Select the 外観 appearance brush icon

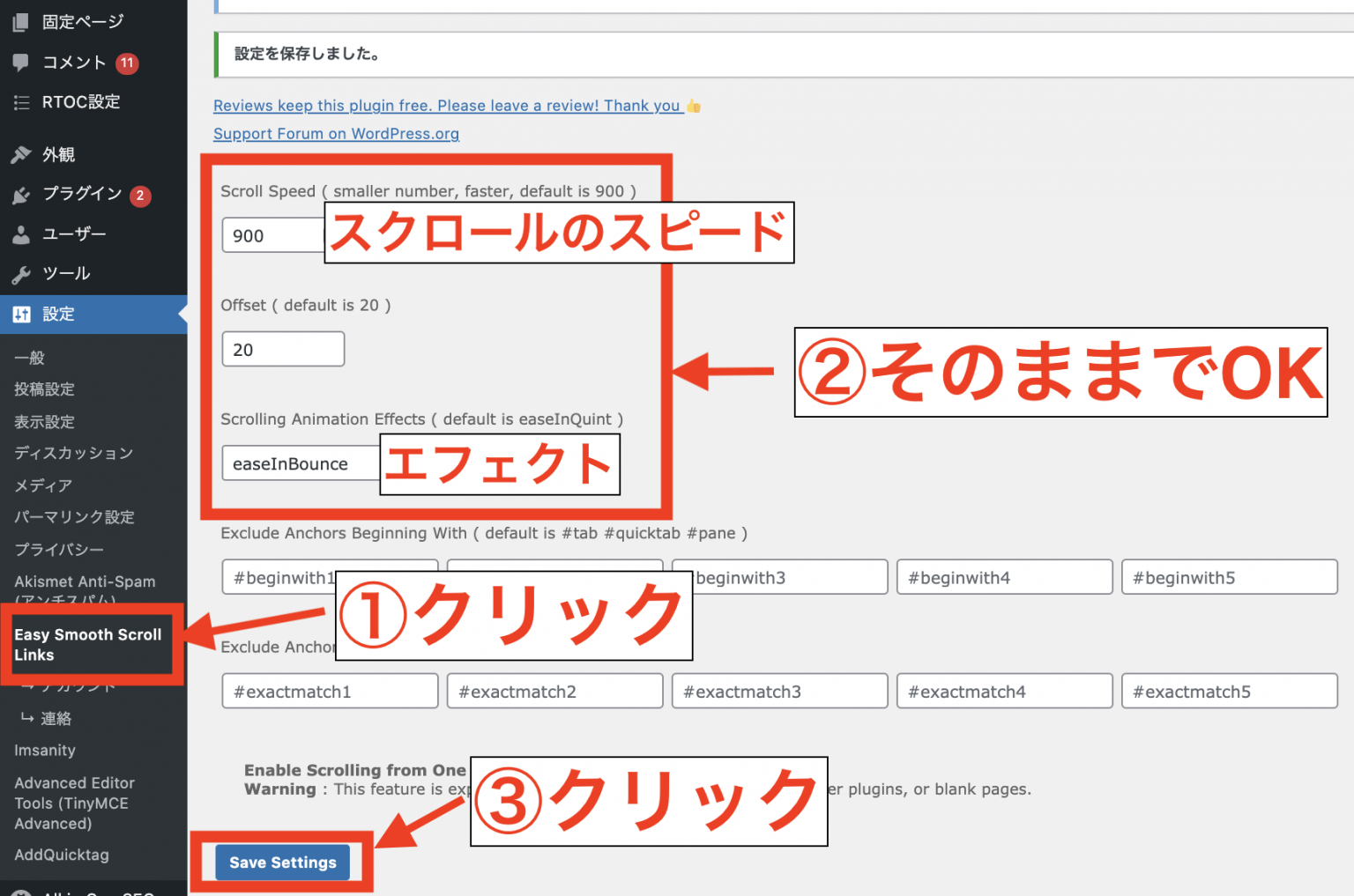click(21, 154)
